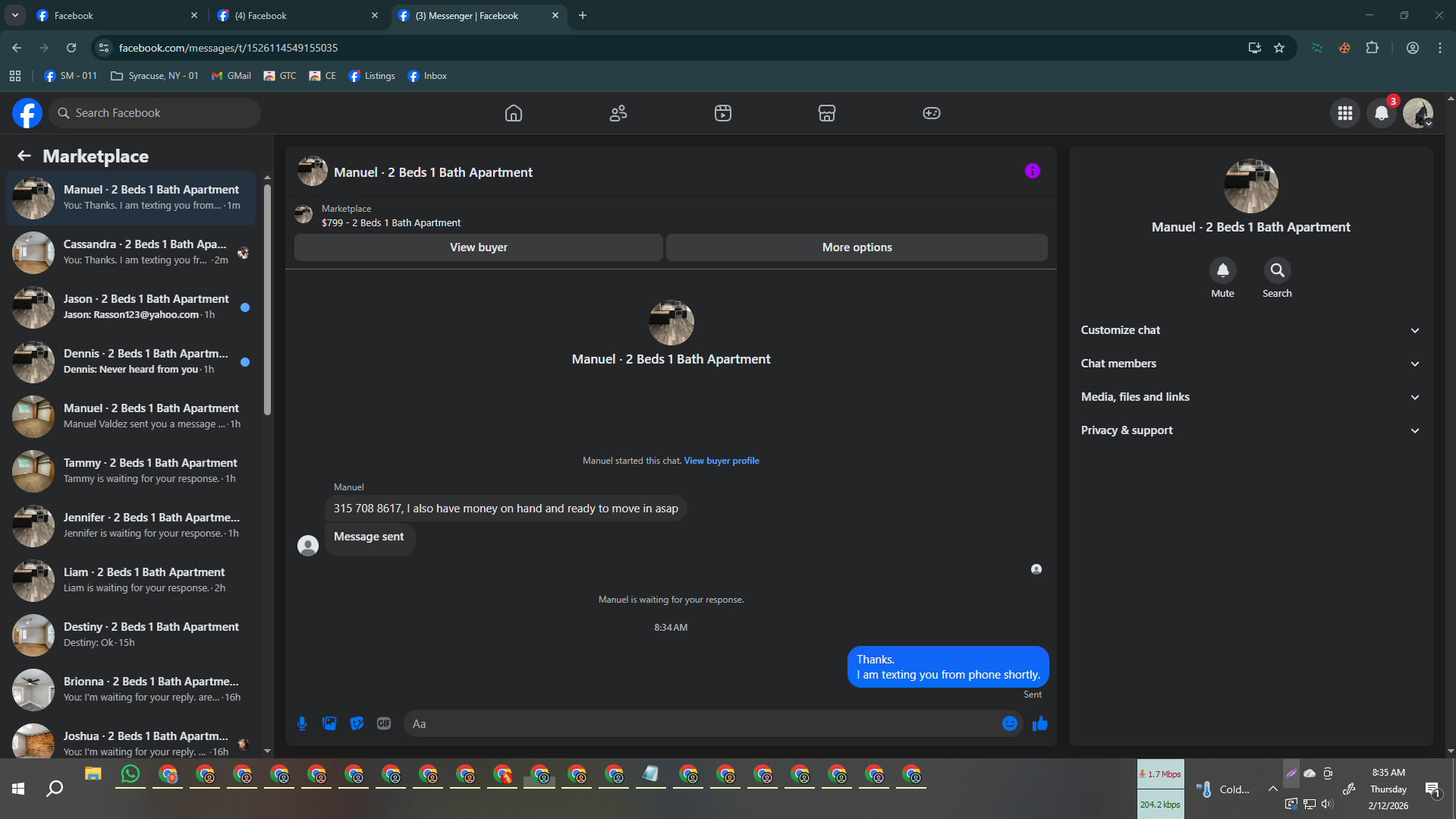Open the Inbox bookmark

pos(427,76)
